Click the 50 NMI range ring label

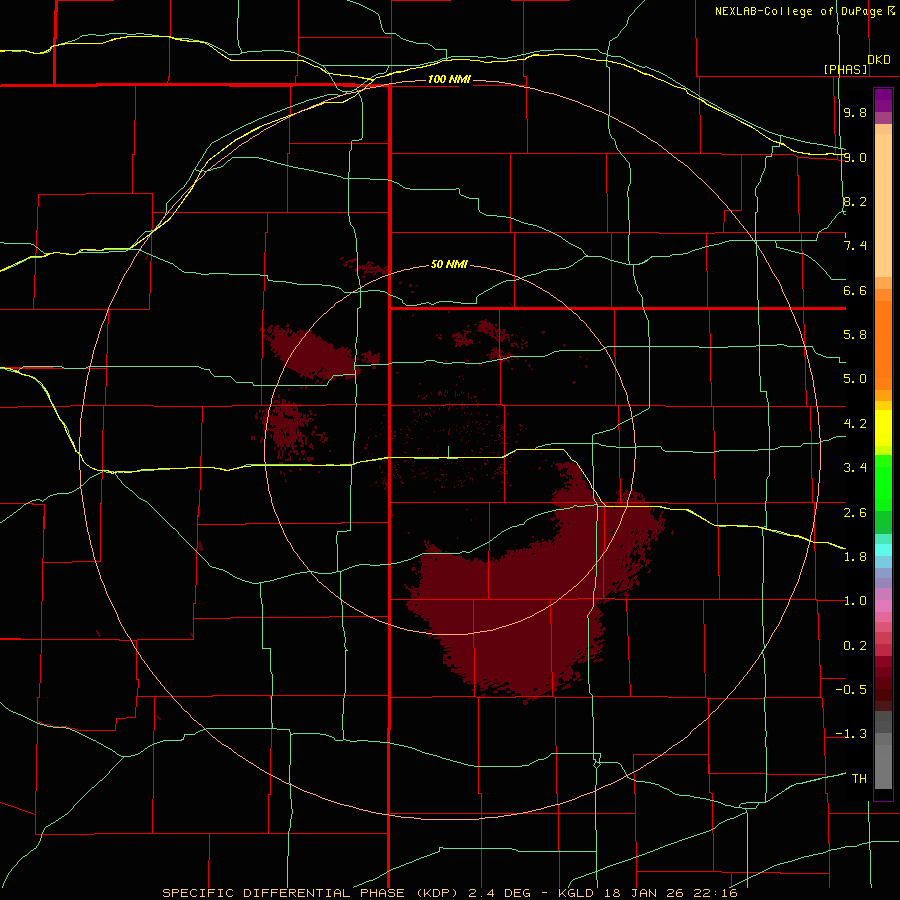pyautogui.click(x=449, y=264)
